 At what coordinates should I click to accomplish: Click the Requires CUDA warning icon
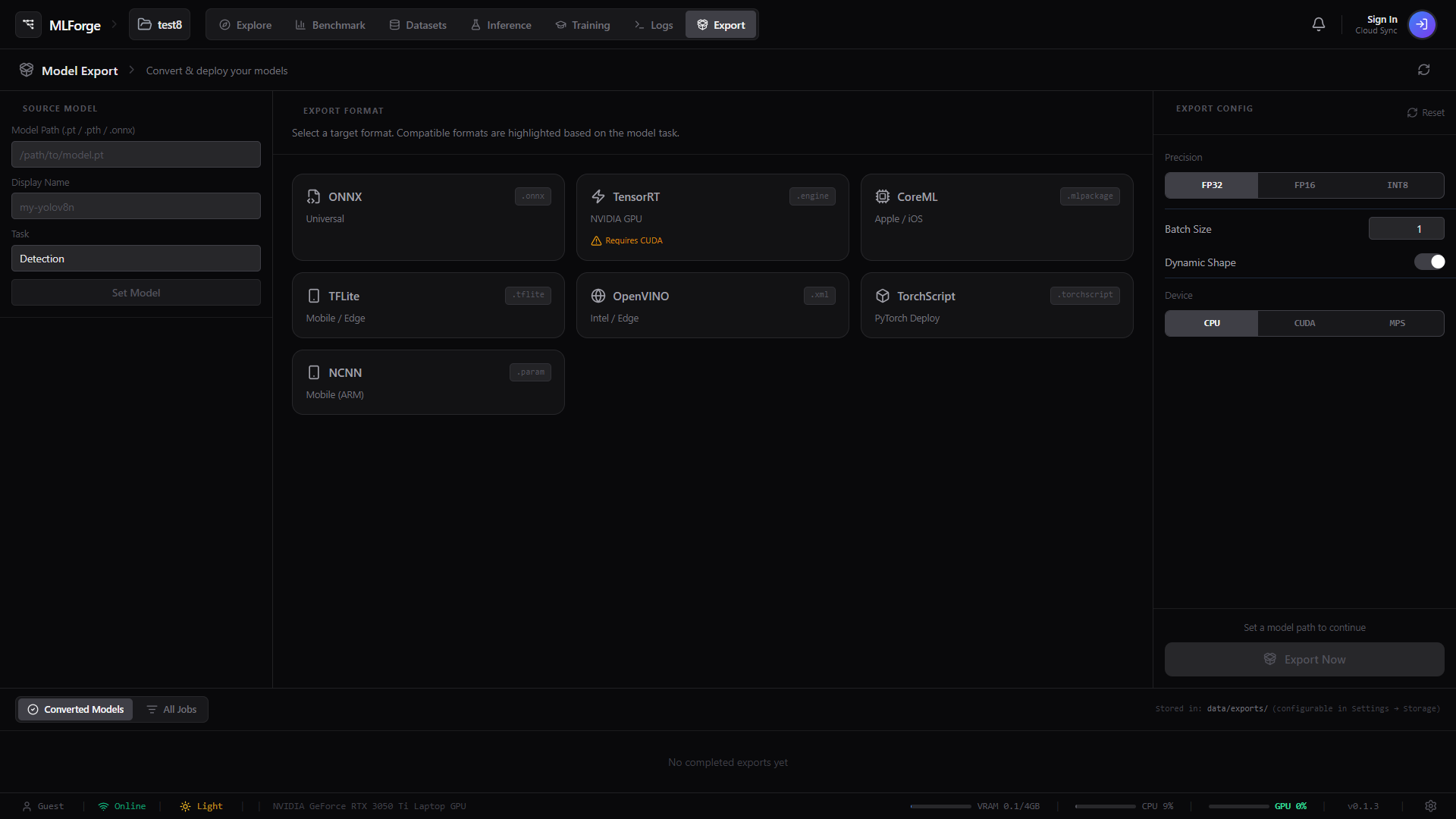(596, 241)
